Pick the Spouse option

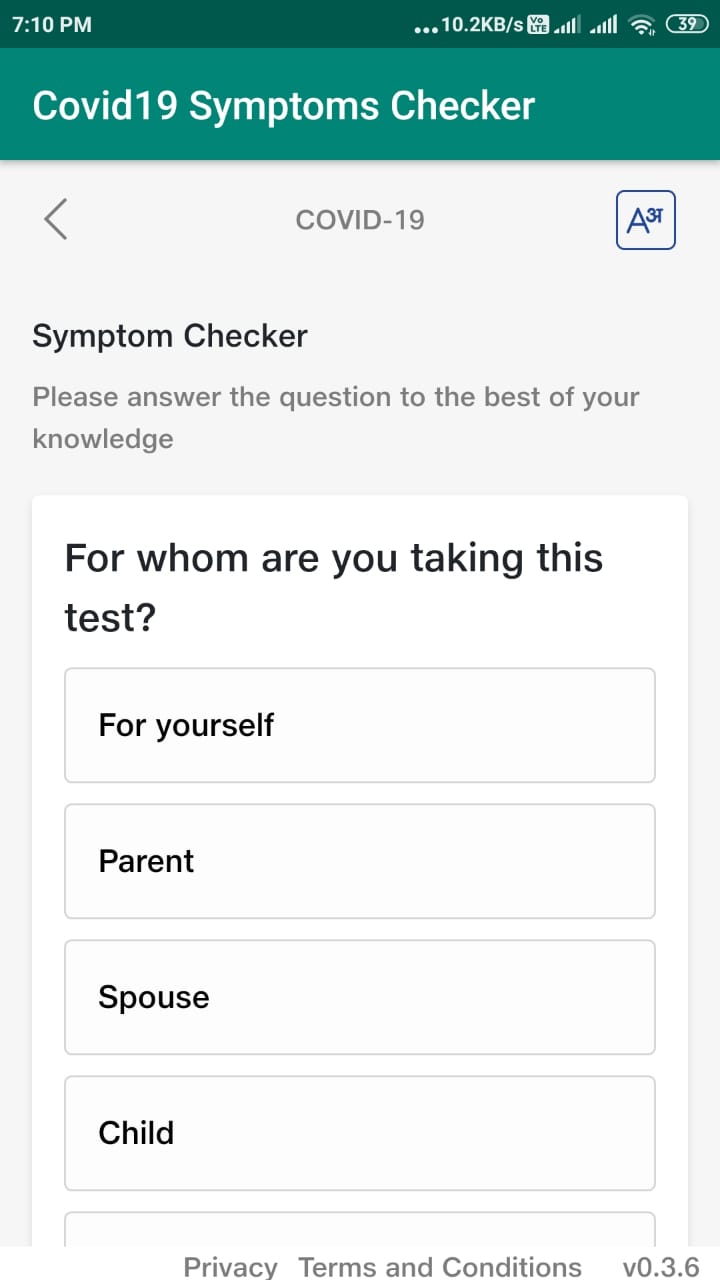coord(360,997)
